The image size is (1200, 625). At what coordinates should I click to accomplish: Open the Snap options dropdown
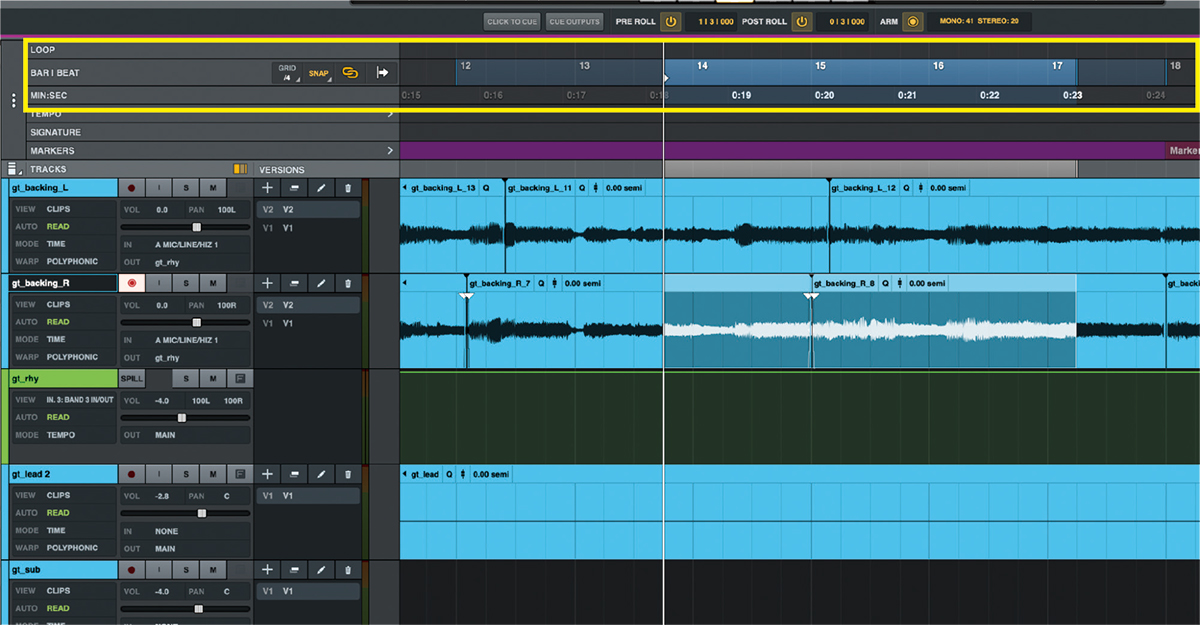[x=319, y=73]
